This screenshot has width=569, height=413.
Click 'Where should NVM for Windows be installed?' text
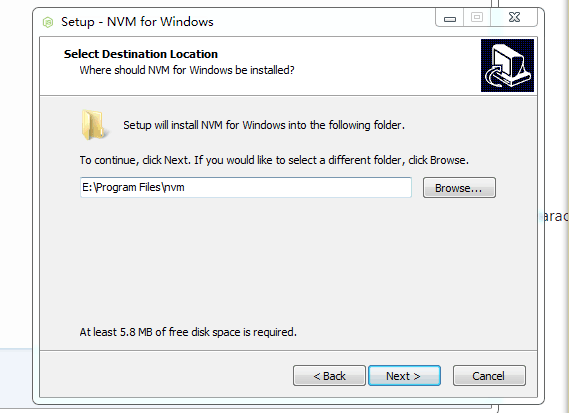(187, 70)
